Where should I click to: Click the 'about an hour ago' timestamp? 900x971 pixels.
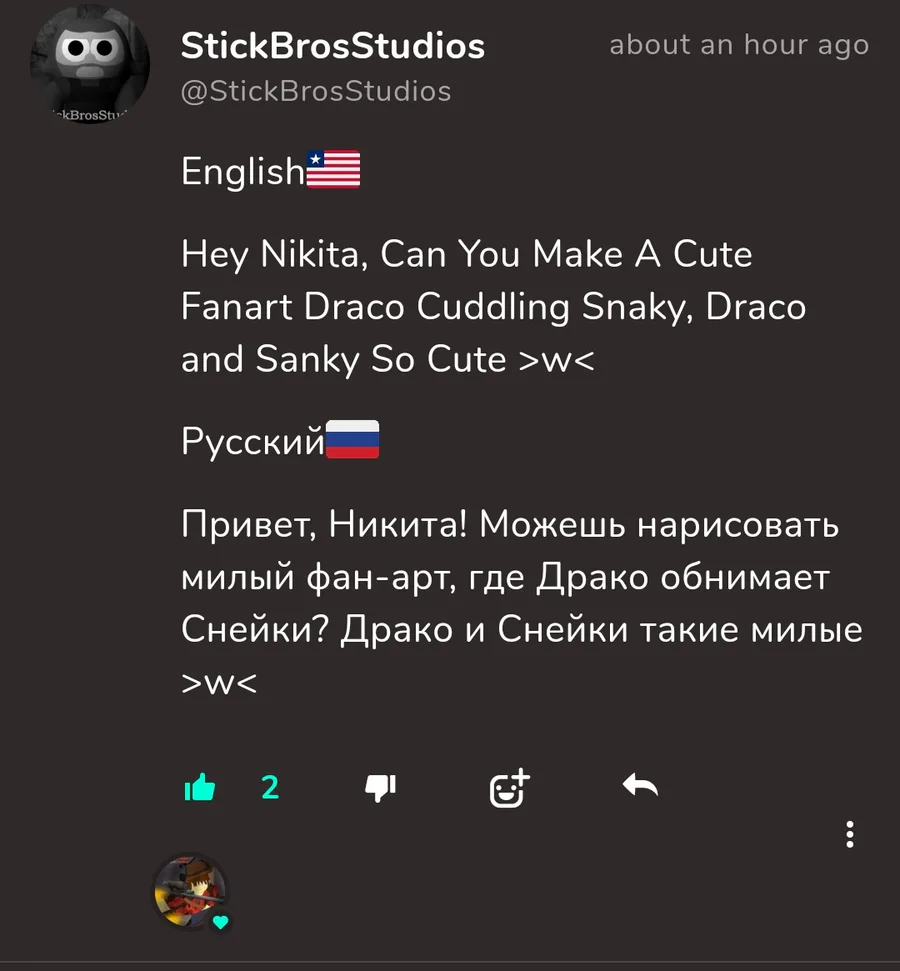tap(739, 45)
